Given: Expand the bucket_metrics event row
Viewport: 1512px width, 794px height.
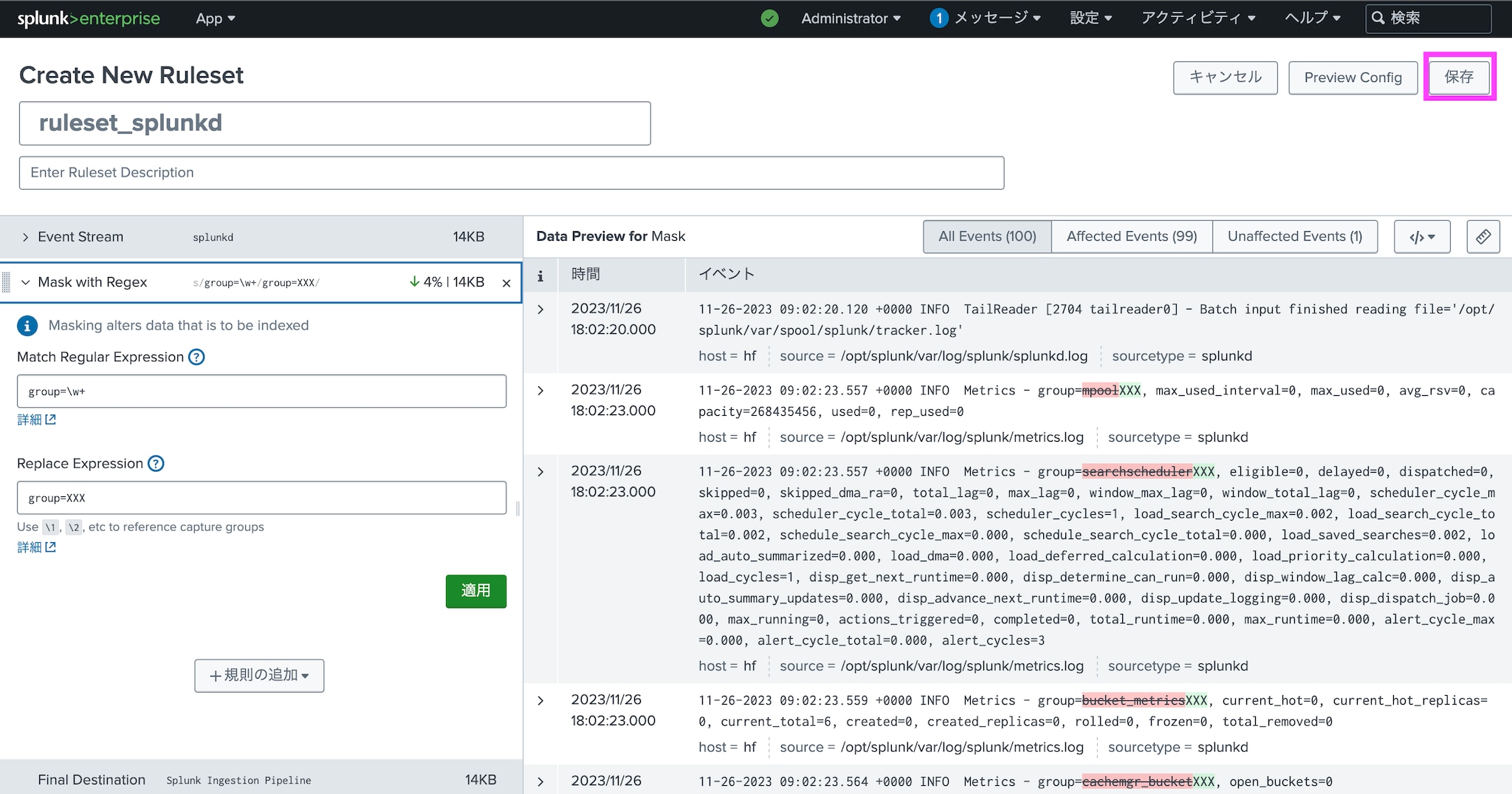Looking at the screenshot, I should click(x=540, y=701).
